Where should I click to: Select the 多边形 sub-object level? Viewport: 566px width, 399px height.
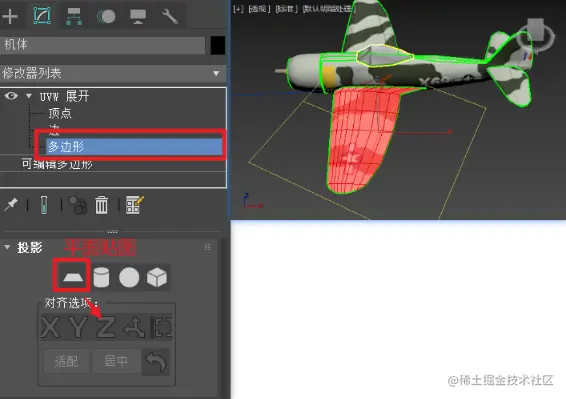134,147
